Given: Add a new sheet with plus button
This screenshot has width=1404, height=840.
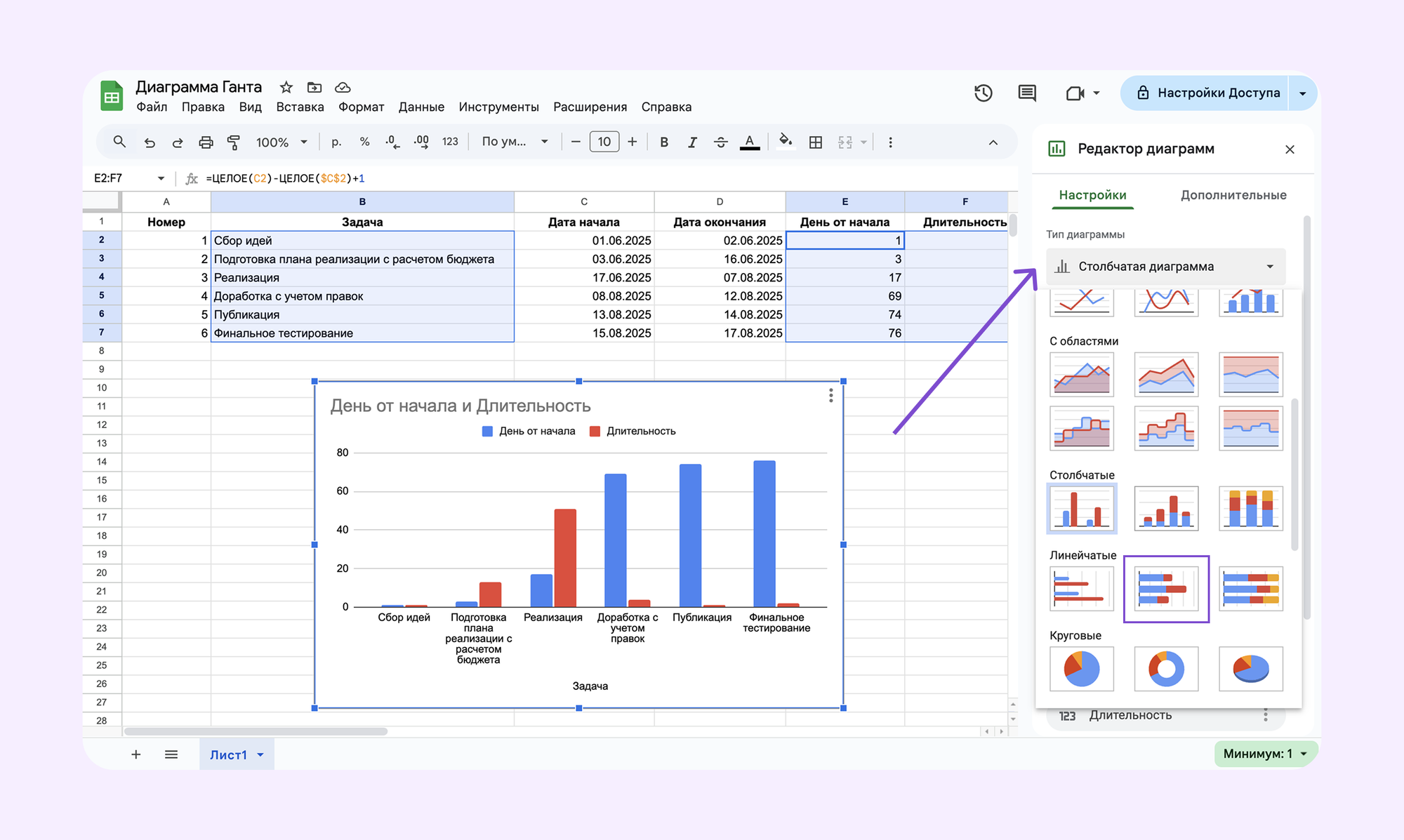Looking at the screenshot, I should [136, 754].
